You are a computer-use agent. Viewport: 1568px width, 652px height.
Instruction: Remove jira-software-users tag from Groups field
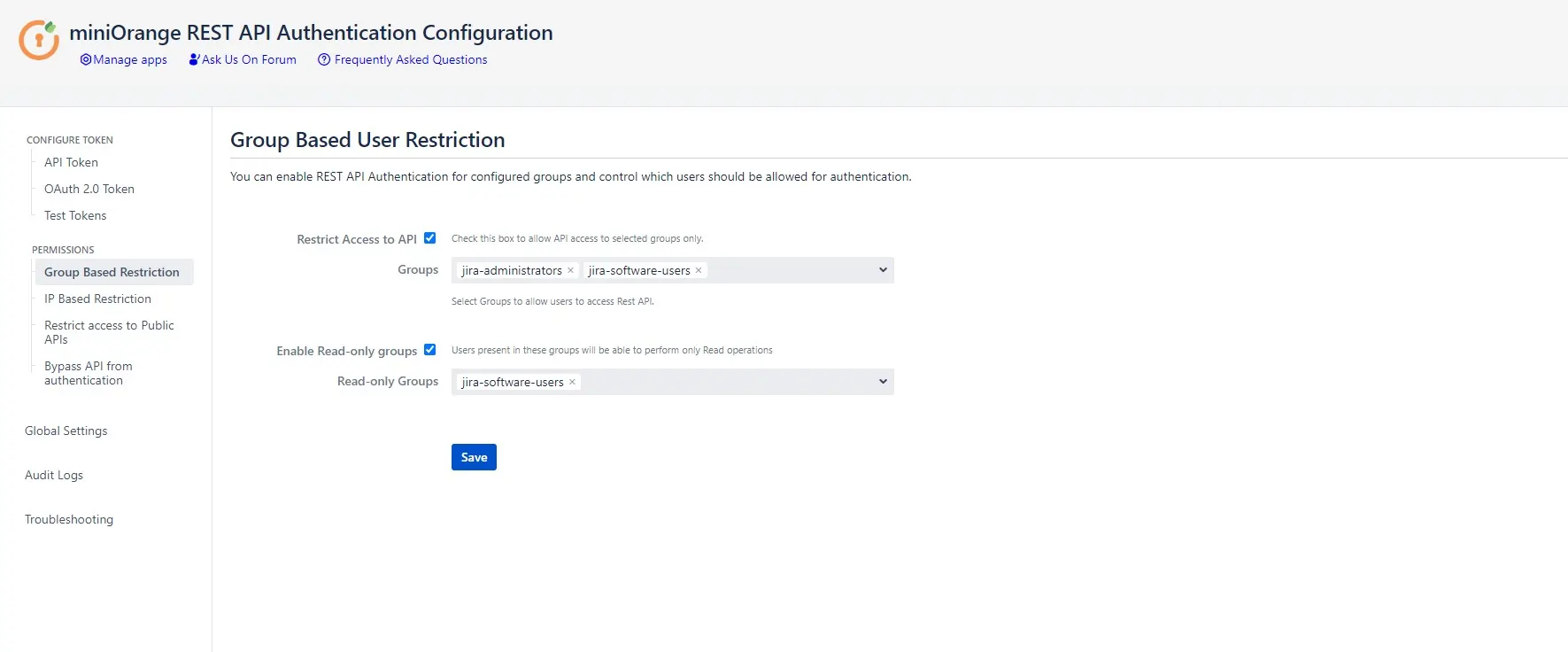pos(699,270)
